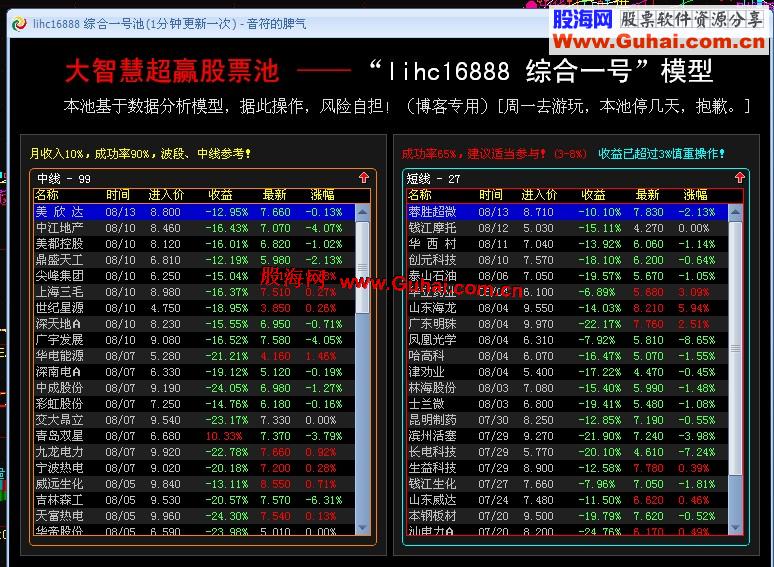Select the 广东明珠 row

(568, 324)
